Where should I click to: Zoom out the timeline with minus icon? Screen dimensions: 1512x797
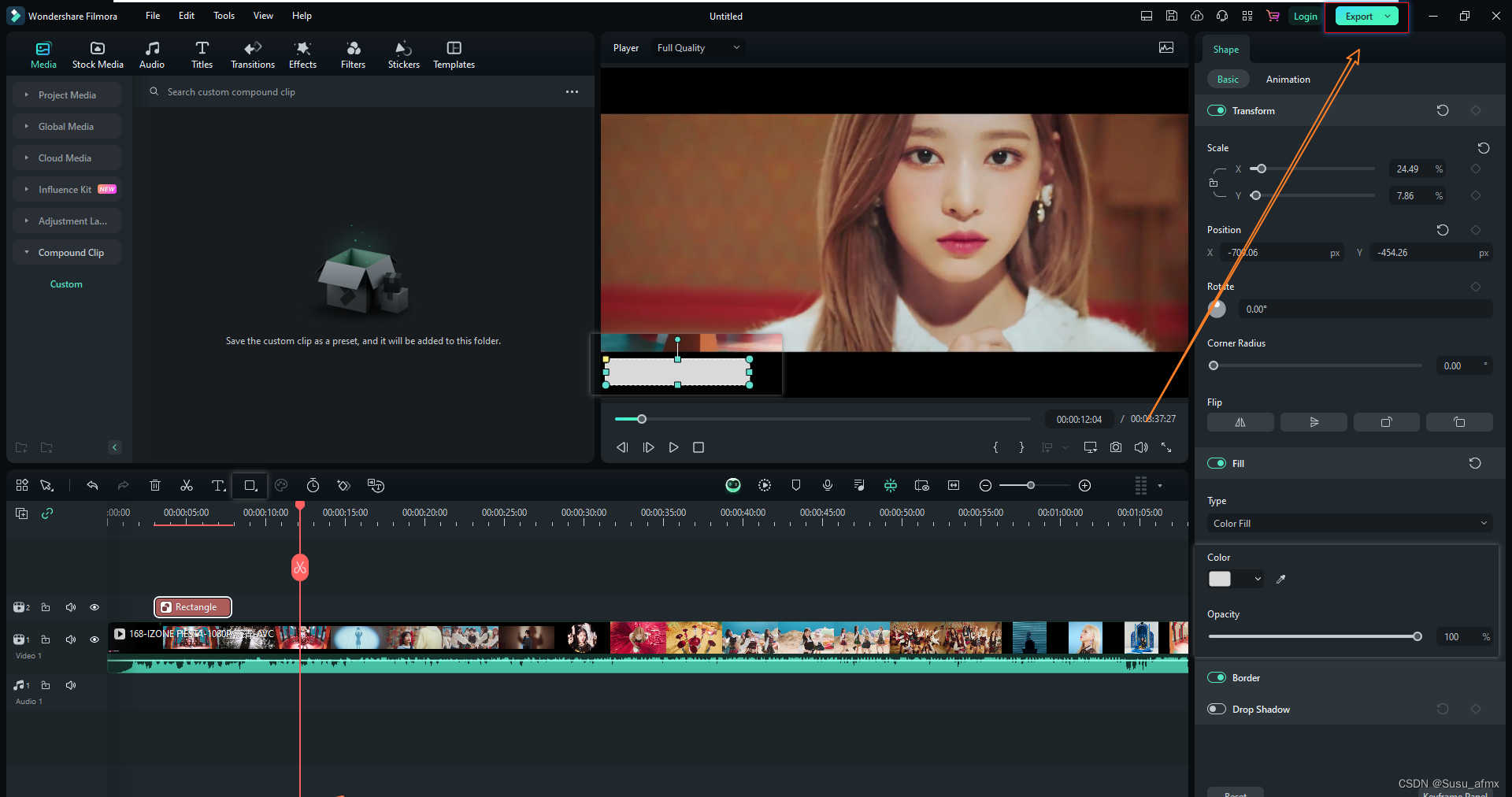(985, 486)
